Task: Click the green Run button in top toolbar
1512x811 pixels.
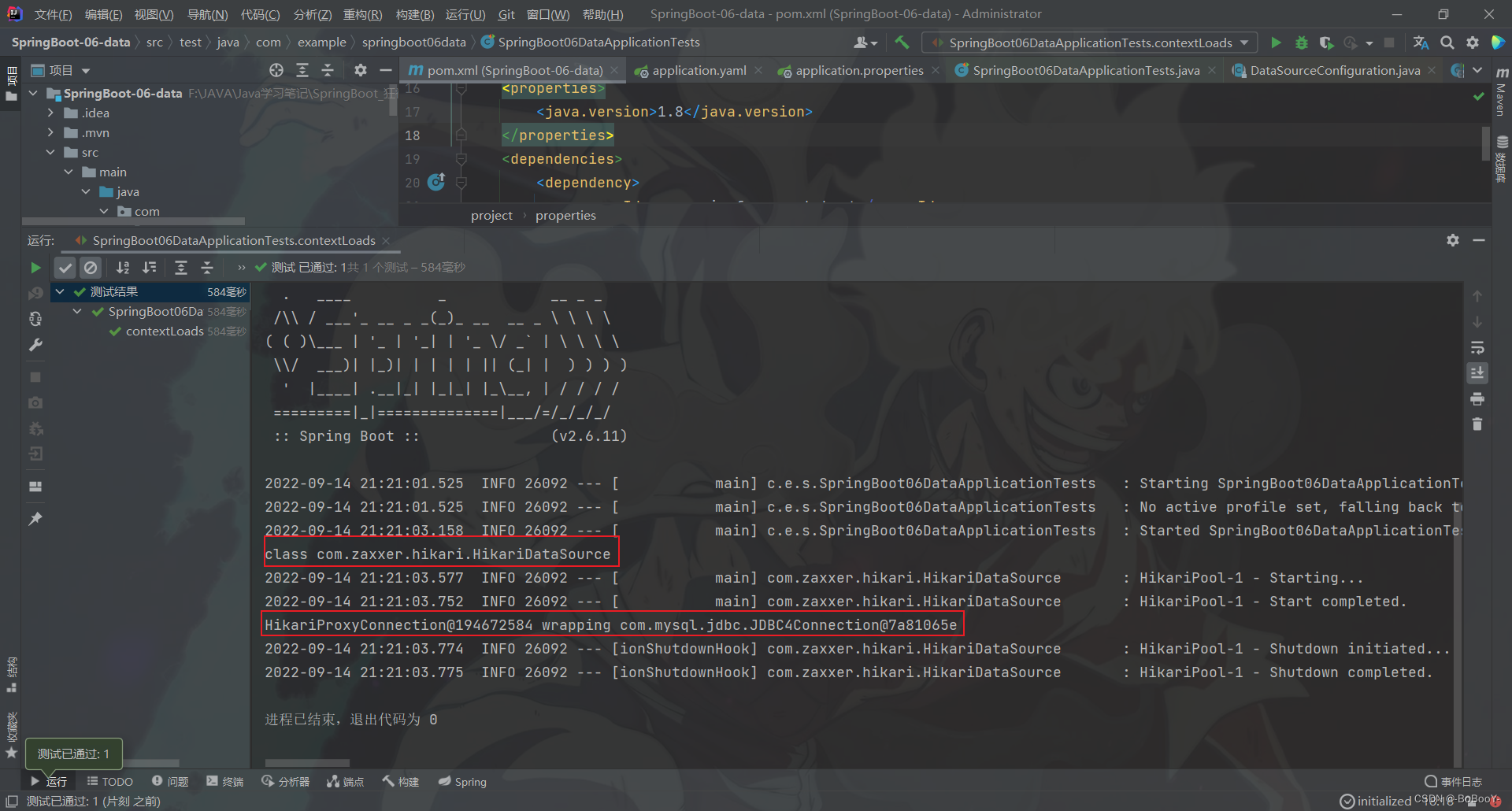Action: (x=1276, y=43)
